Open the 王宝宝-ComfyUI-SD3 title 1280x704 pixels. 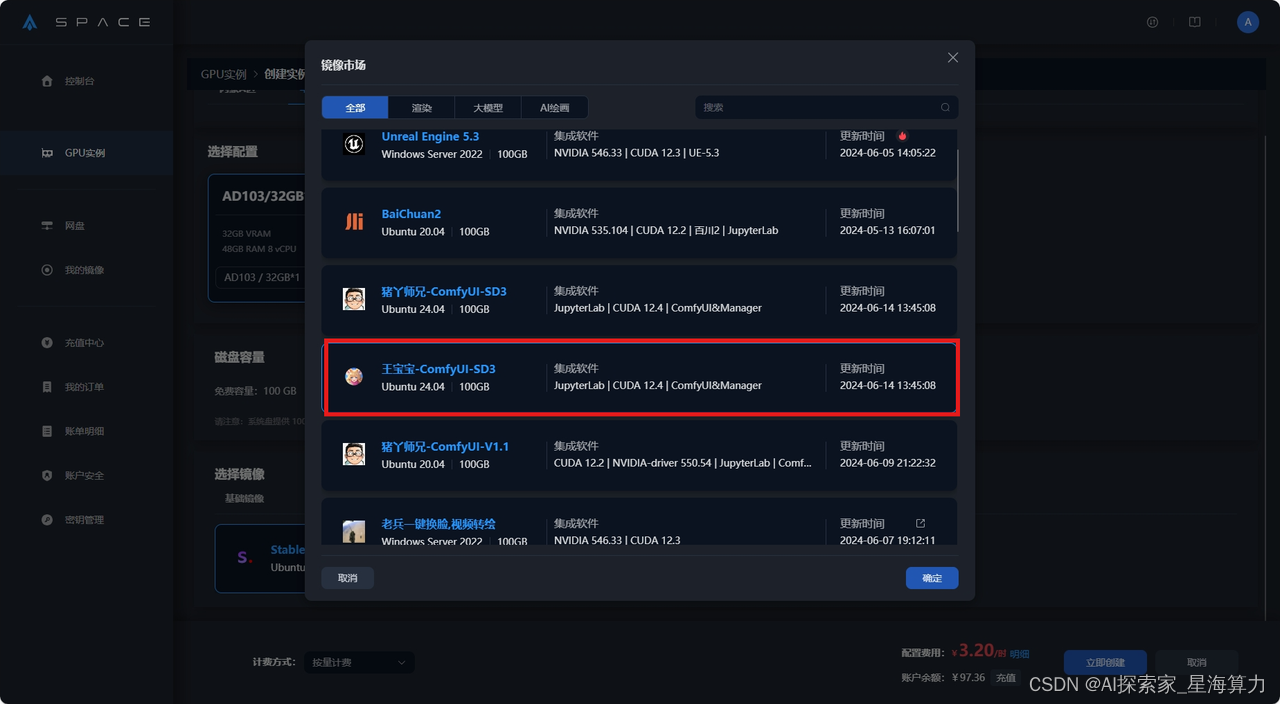click(x=438, y=369)
